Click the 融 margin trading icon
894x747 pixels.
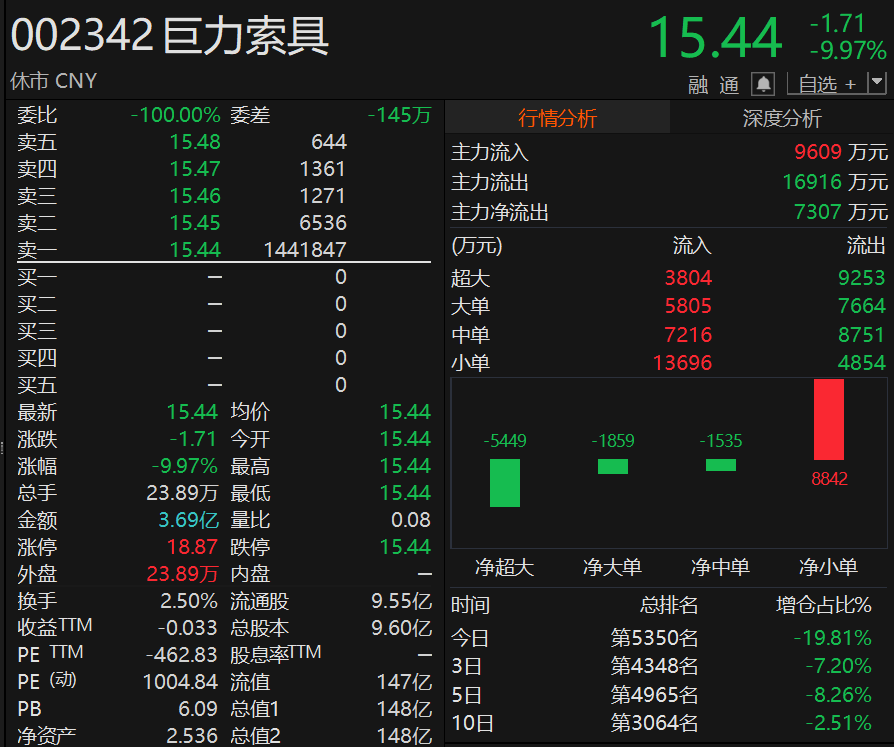pyautogui.click(x=697, y=85)
